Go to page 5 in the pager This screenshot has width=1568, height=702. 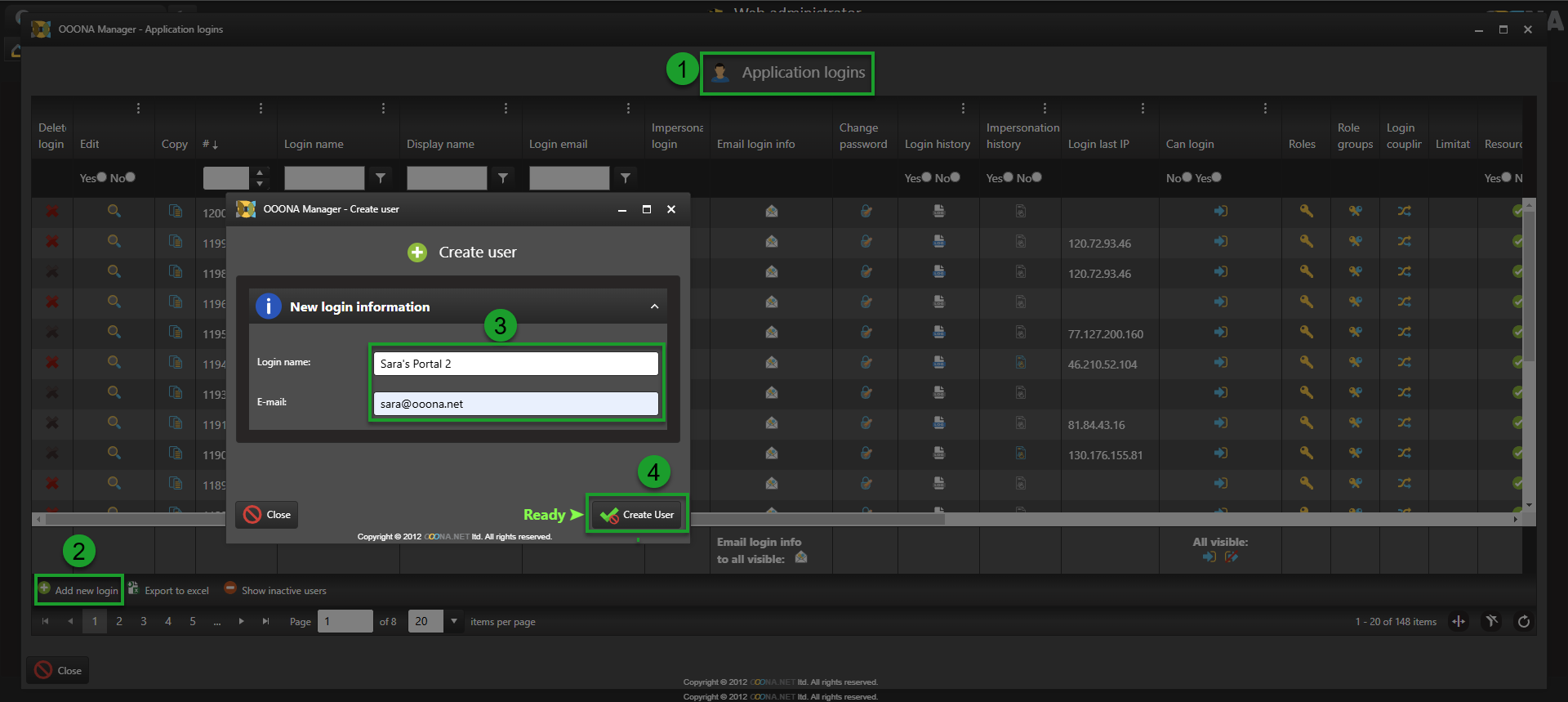point(193,621)
